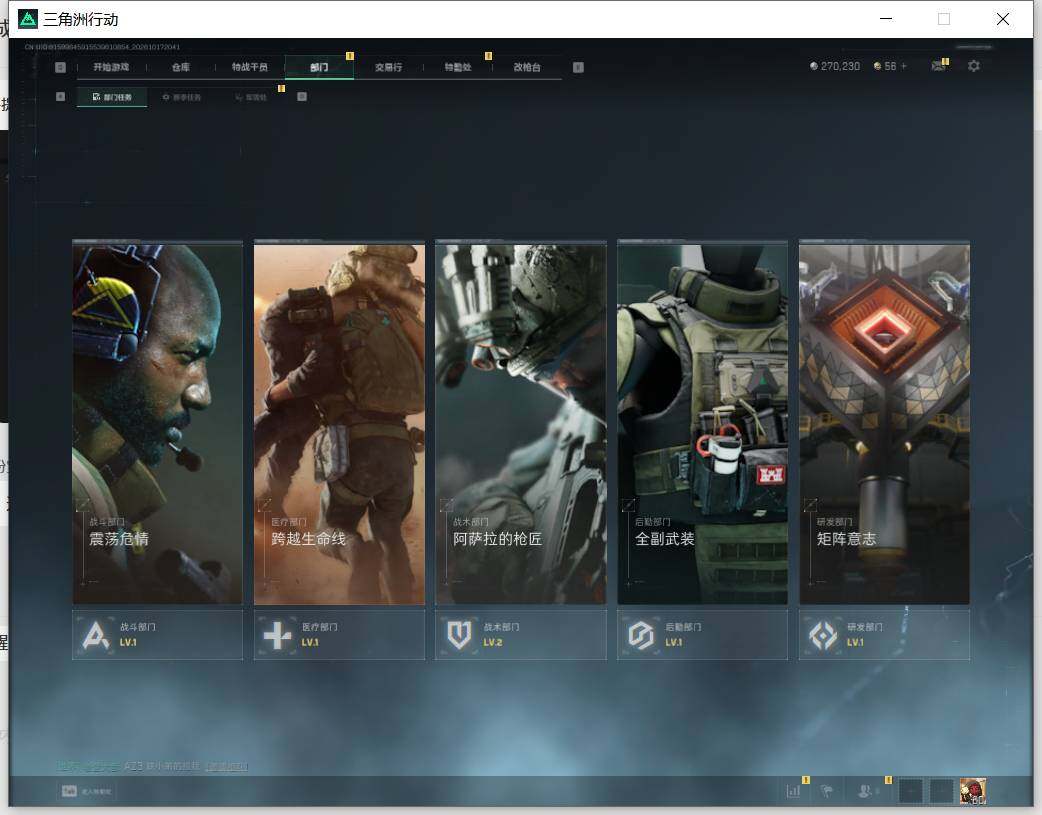
Task: Click the 后勤部门 hexagon emblem icon
Action: 641,635
